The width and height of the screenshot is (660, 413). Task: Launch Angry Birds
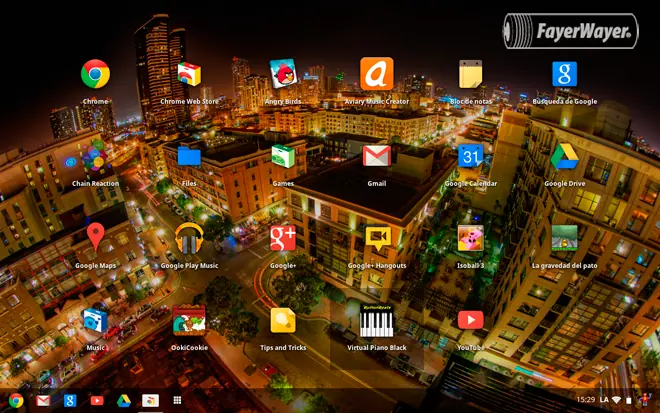(283, 74)
